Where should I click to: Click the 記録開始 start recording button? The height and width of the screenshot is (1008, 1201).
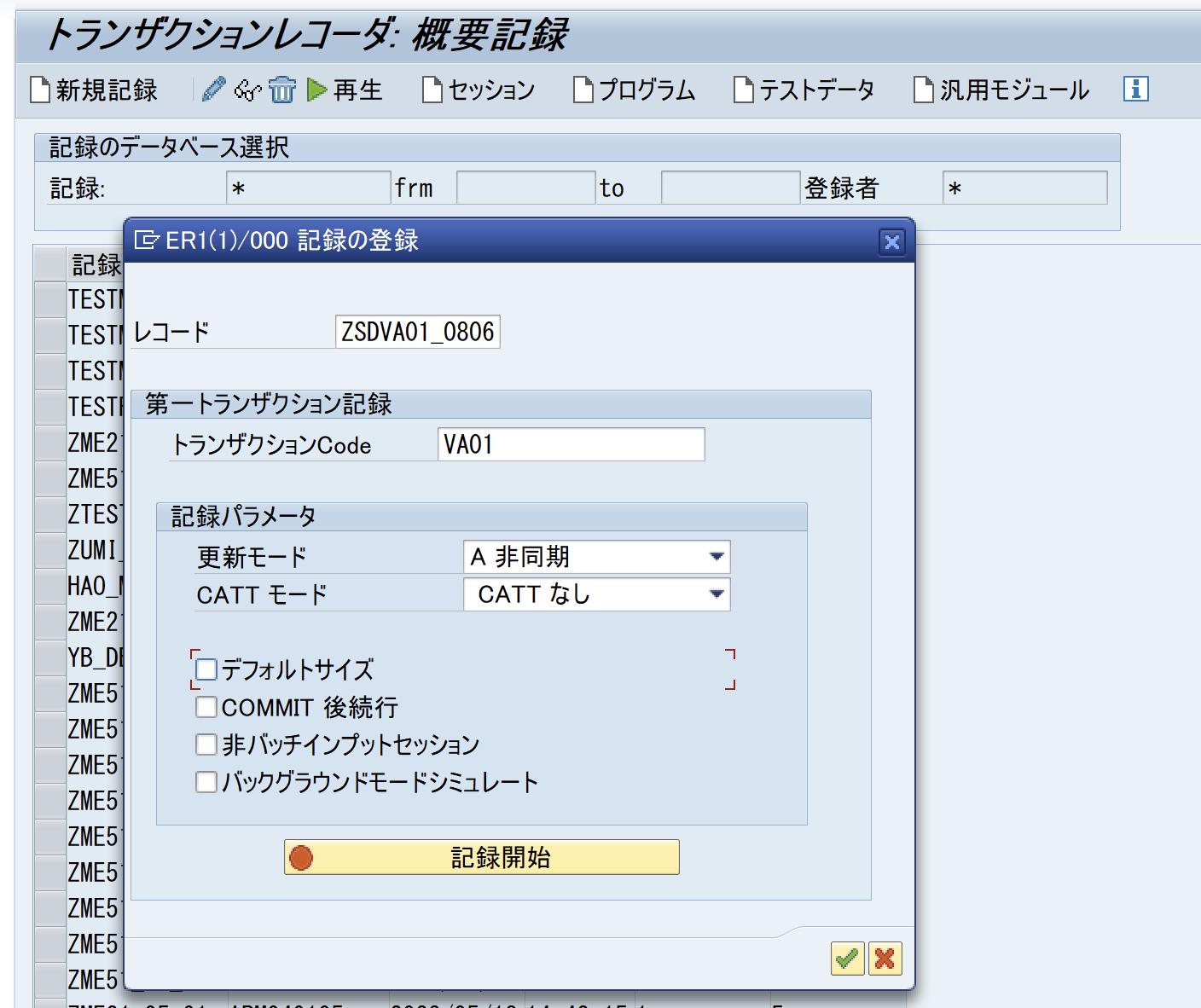481,857
